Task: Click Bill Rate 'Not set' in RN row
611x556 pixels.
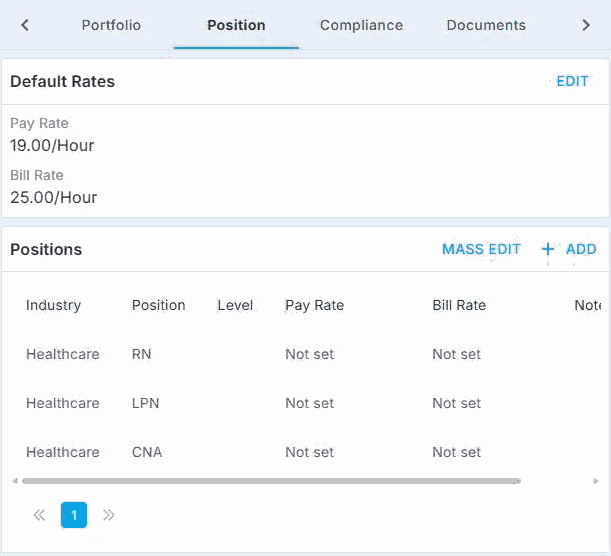Action: point(456,354)
